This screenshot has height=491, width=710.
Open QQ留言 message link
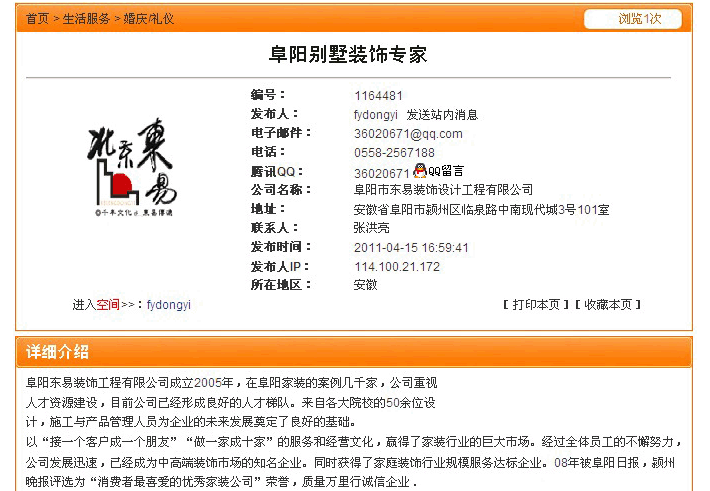pos(446,172)
